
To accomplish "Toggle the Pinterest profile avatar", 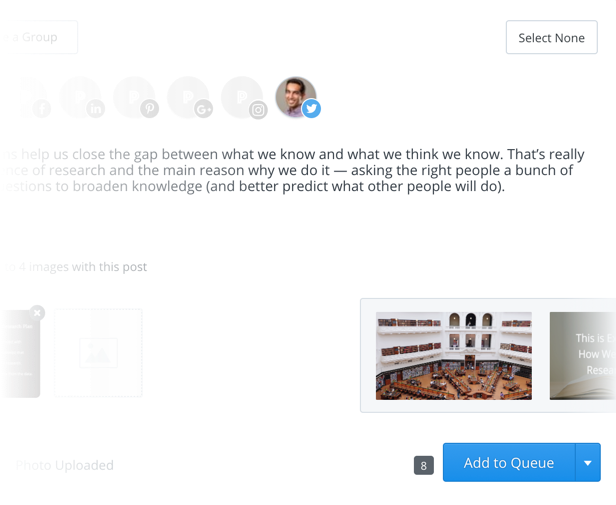I will [x=134, y=97].
